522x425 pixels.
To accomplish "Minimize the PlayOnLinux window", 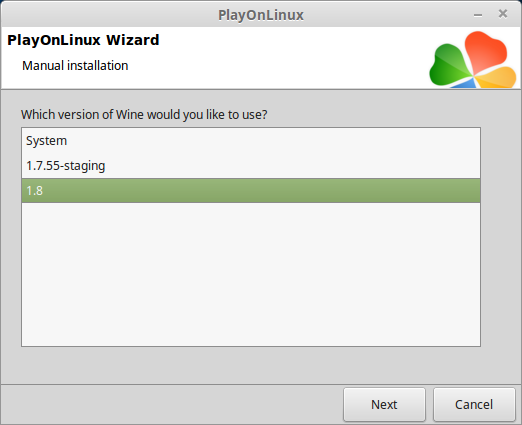I will [x=478, y=15].
